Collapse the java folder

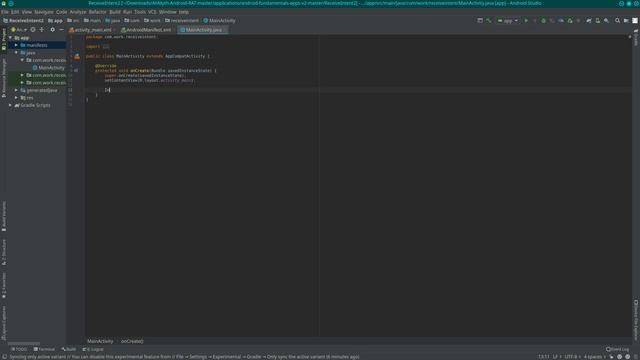coord(16,53)
